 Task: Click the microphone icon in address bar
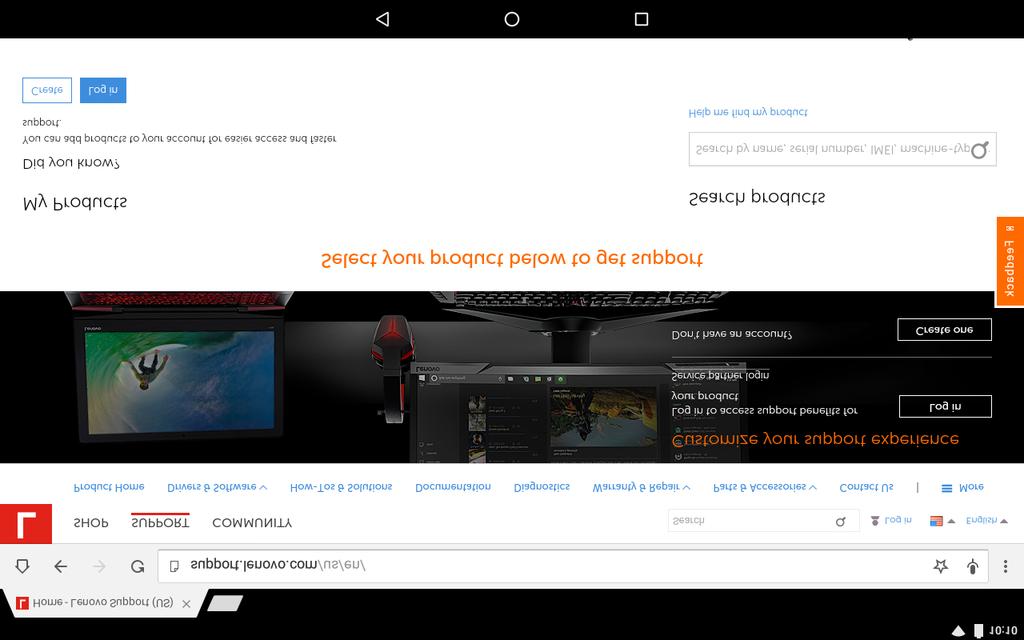(x=972, y=566)
